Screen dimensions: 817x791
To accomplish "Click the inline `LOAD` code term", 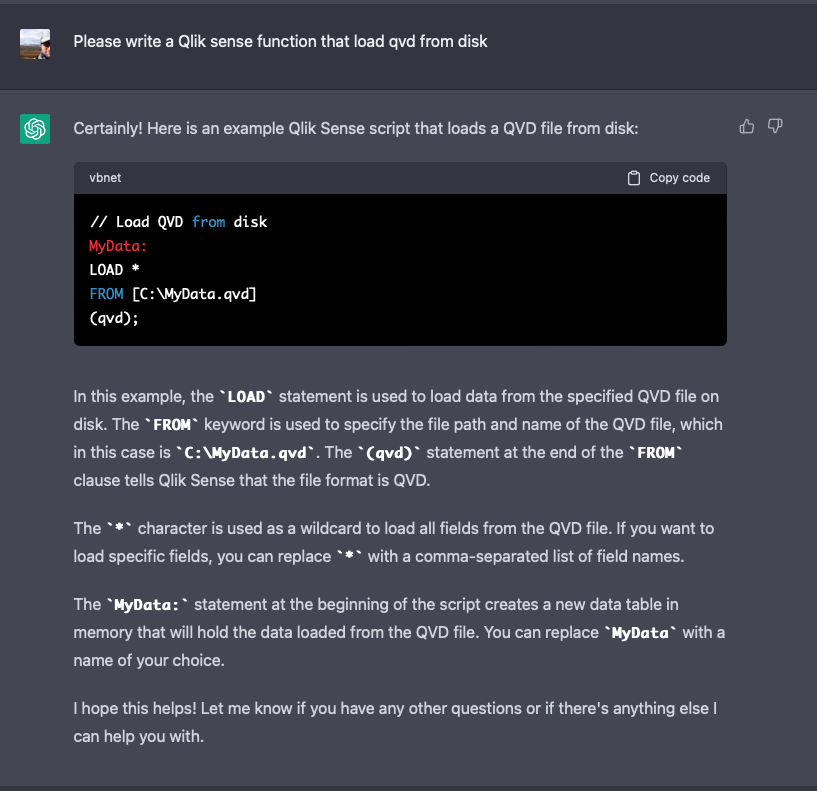I will point(246,397).
